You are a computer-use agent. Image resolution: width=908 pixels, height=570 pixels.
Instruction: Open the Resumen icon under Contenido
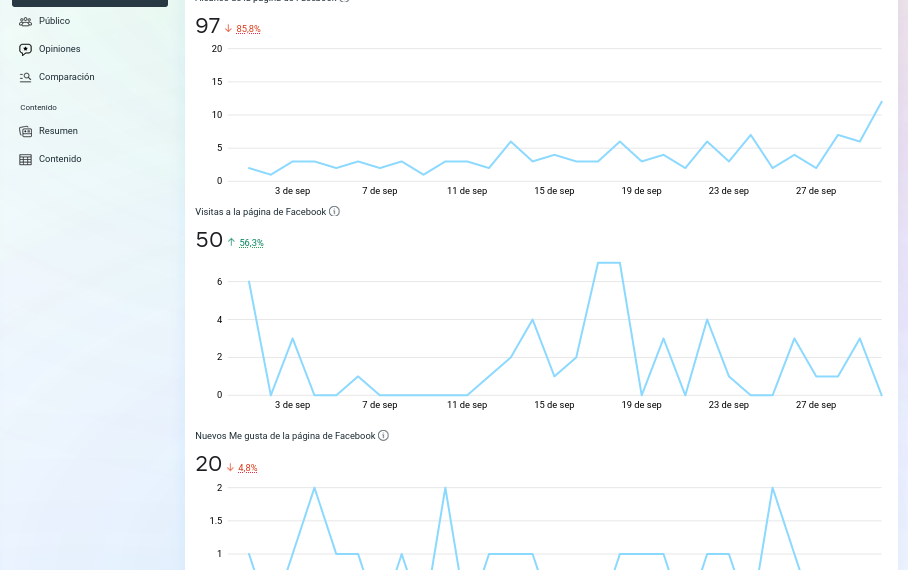pos(25,131)
